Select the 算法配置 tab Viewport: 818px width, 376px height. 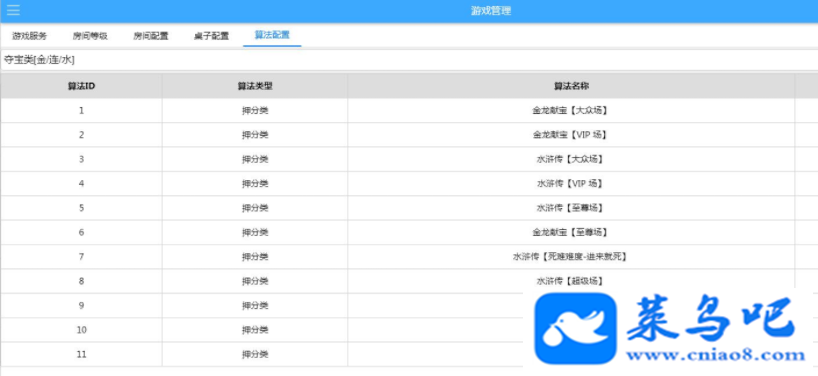coord(272,35)
